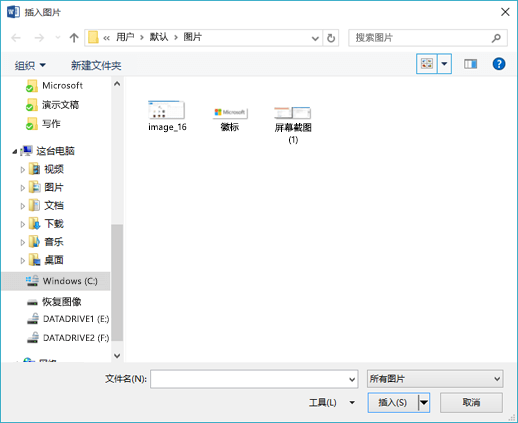Select the 徽标 image file
518x423 pixels.
pyautogui.click(x=230, y=119)
